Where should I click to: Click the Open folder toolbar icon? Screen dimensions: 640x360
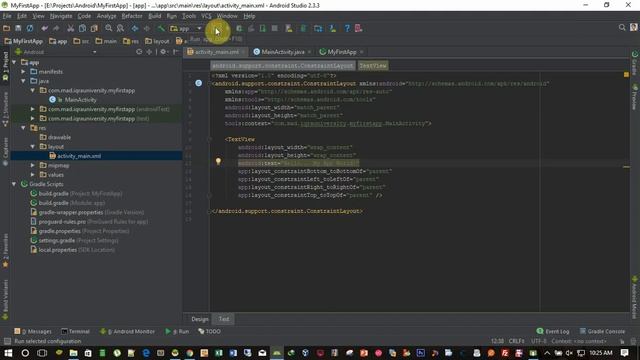pos(7,28)
